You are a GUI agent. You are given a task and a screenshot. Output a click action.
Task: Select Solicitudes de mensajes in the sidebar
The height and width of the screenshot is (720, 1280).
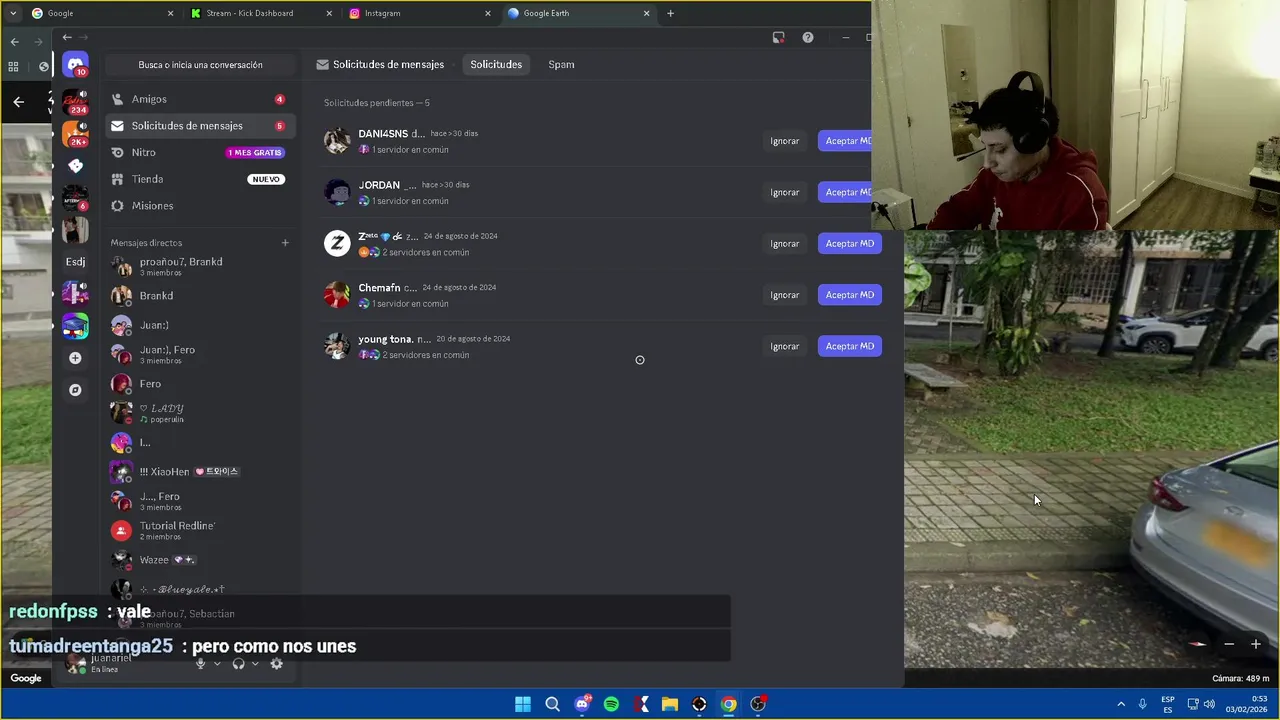point(200,126)
